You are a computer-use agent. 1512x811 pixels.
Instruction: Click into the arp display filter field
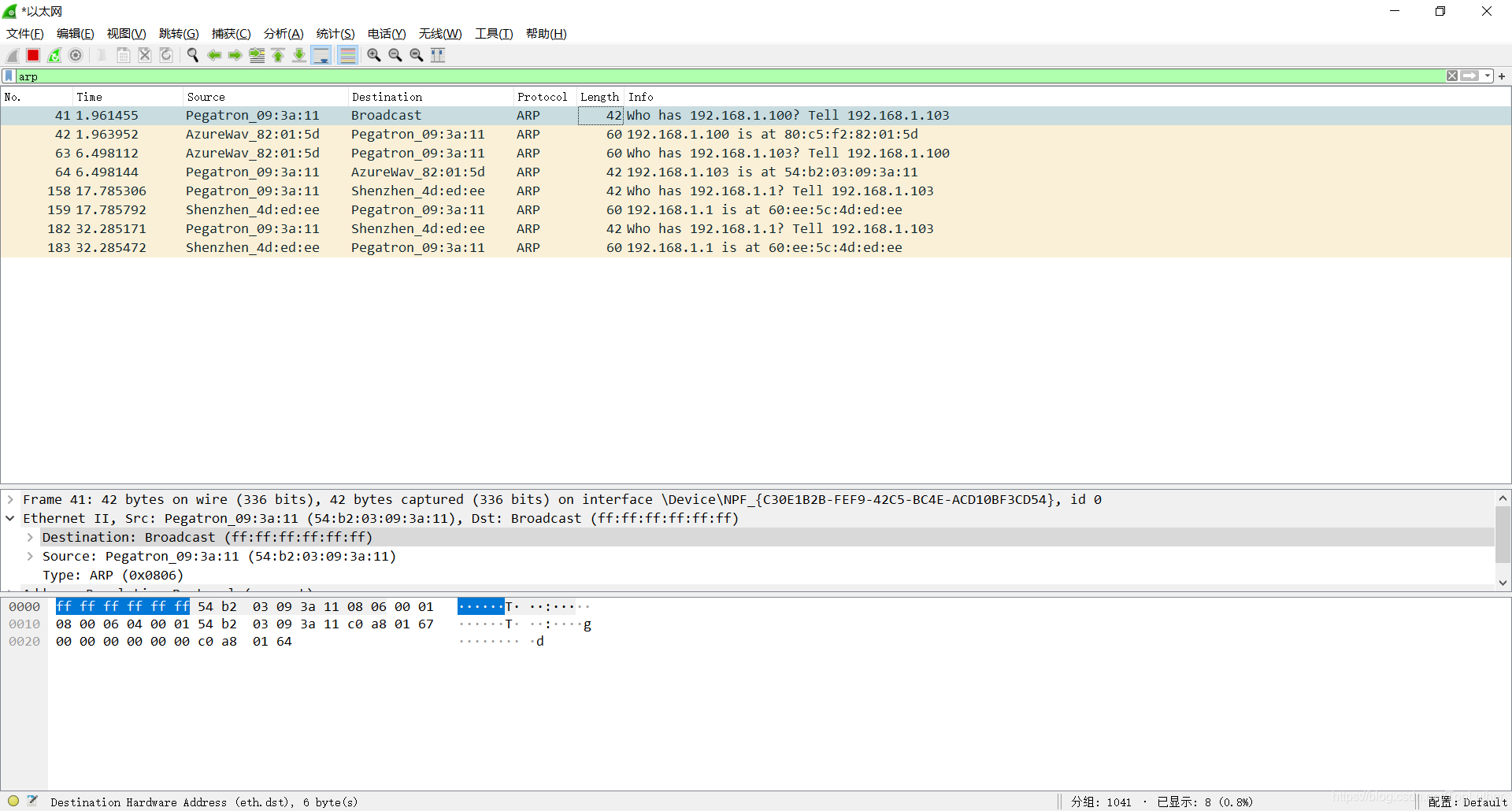pyautogui.click(x=730, y=76)
